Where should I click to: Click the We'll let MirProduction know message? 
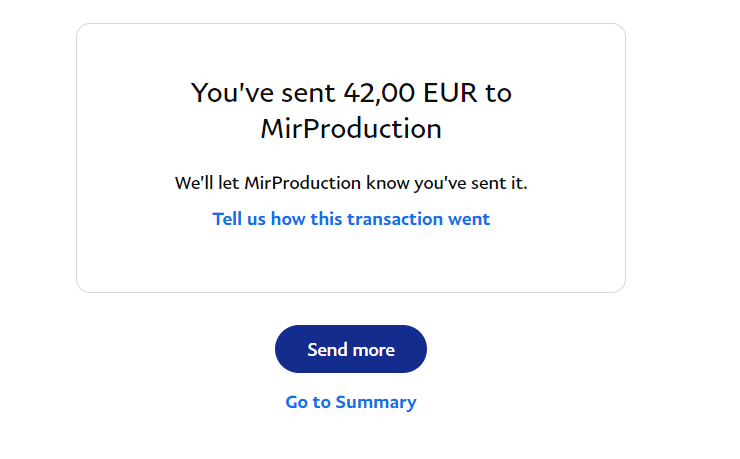(x=350, y=184)
